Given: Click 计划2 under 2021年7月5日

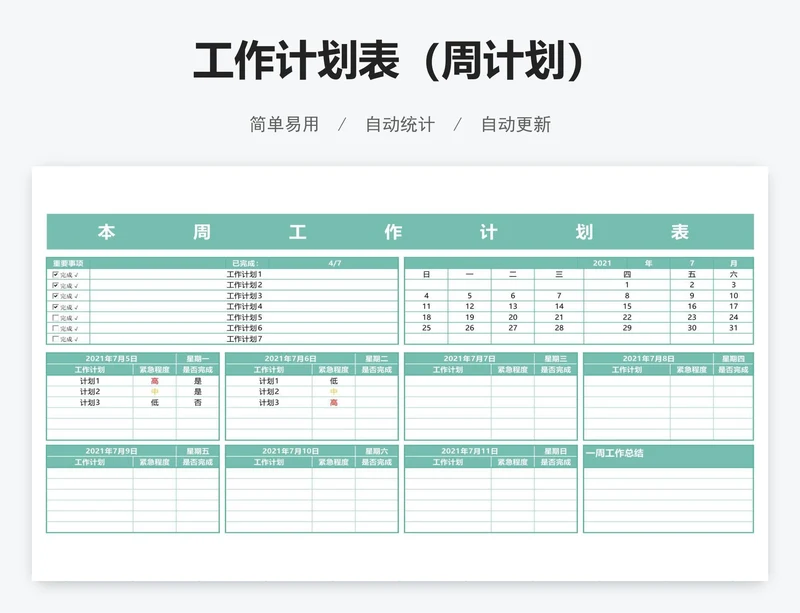Looking at the screenshot, I should [90, 391].
